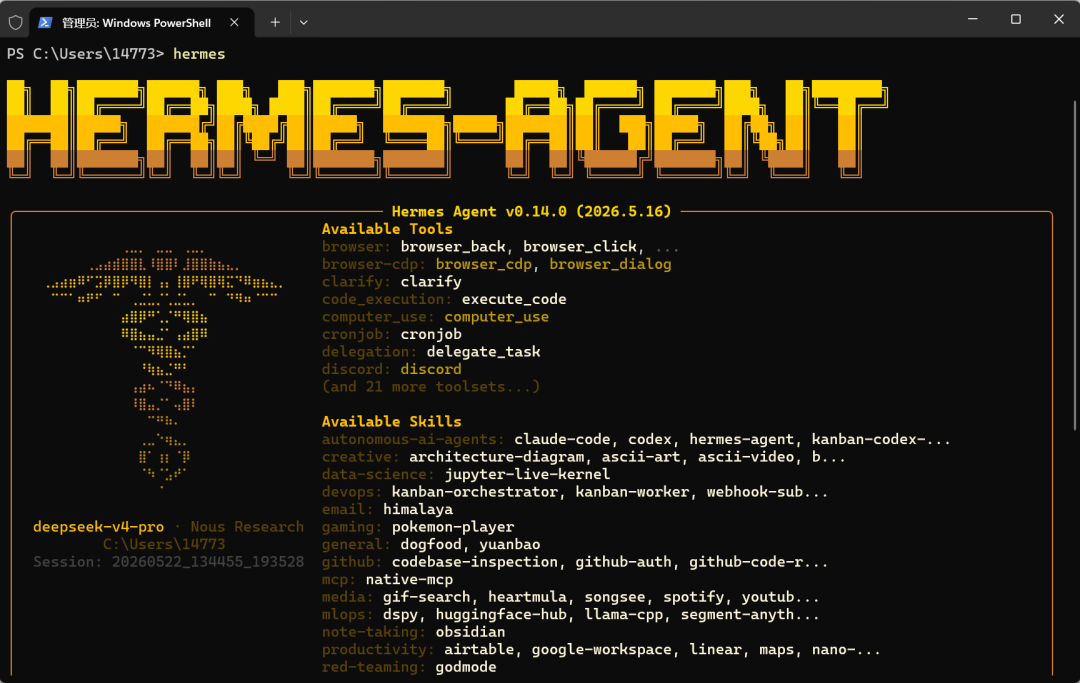Click the 'execute_code' tool name
Screen dimensions: 1080x683
[514, 300]
